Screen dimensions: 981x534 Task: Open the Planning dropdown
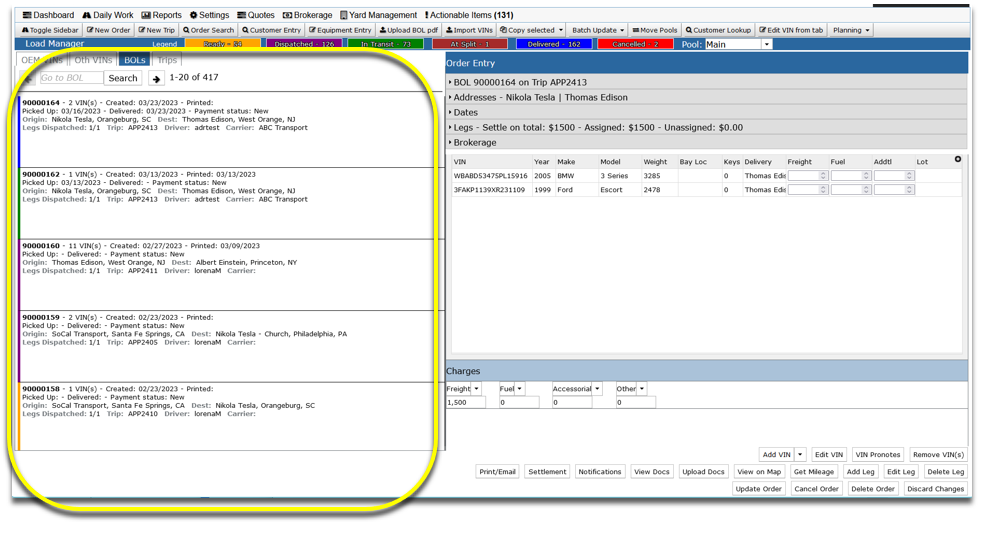click(851, 30)
